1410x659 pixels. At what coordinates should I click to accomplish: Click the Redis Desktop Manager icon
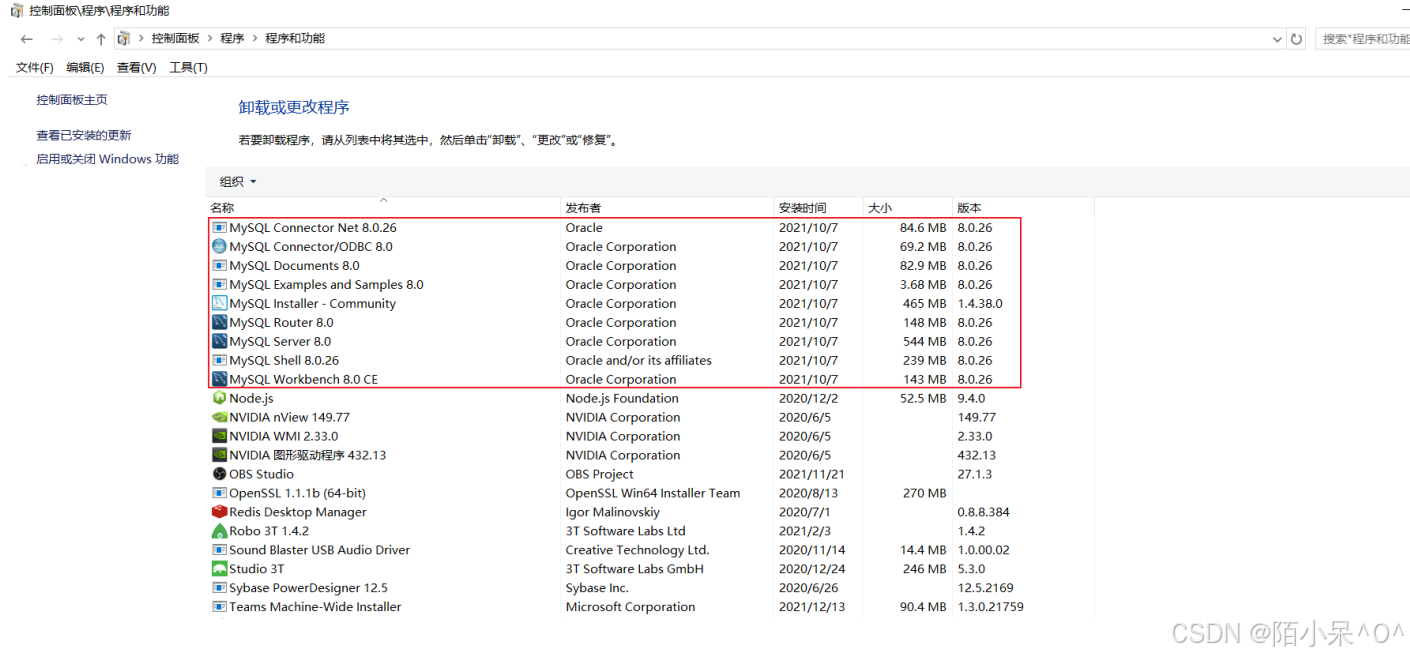tap(220, 513)
